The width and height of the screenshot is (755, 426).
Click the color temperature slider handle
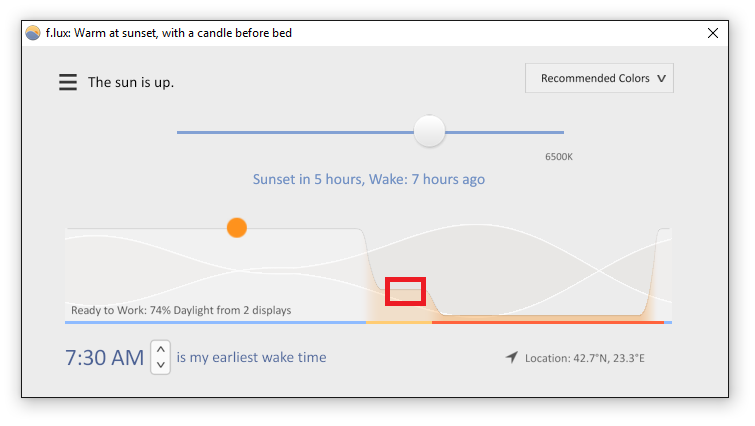(429, 131)
